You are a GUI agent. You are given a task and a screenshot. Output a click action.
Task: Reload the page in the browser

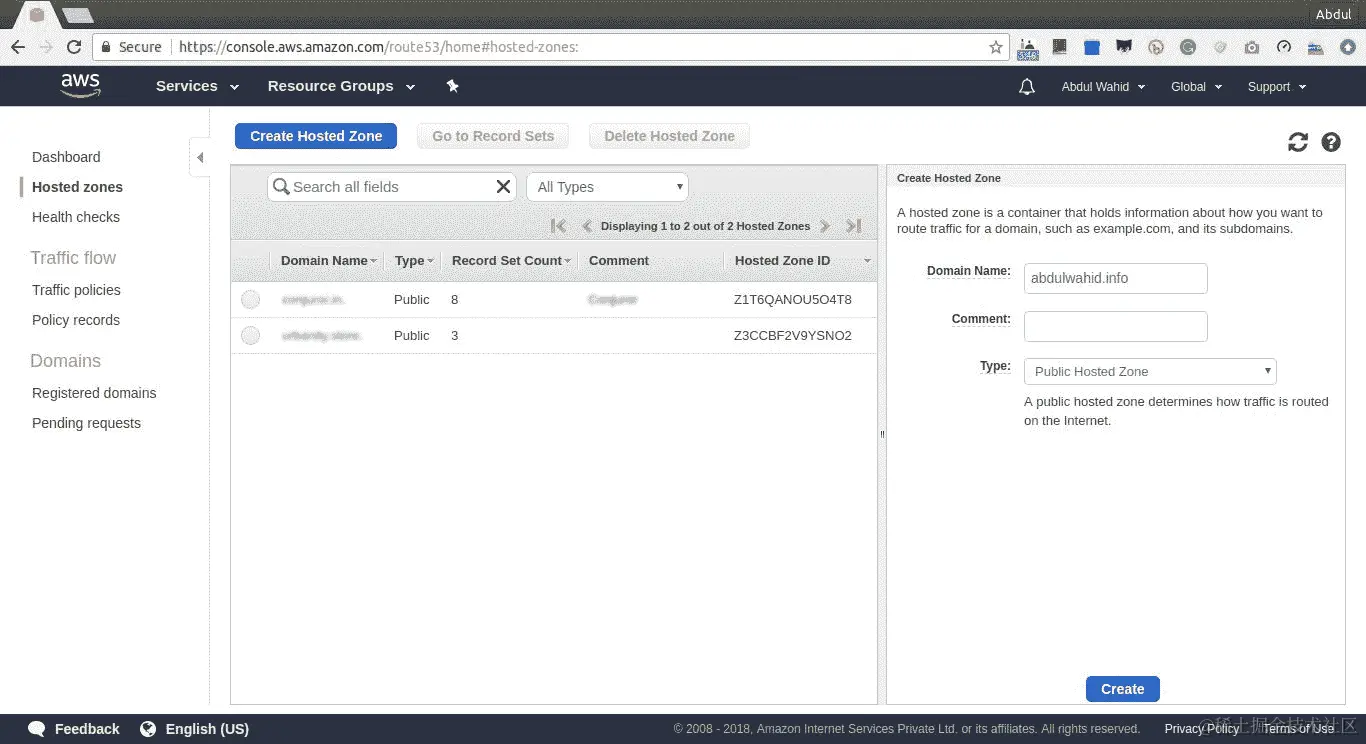click(x=74, y=47)
